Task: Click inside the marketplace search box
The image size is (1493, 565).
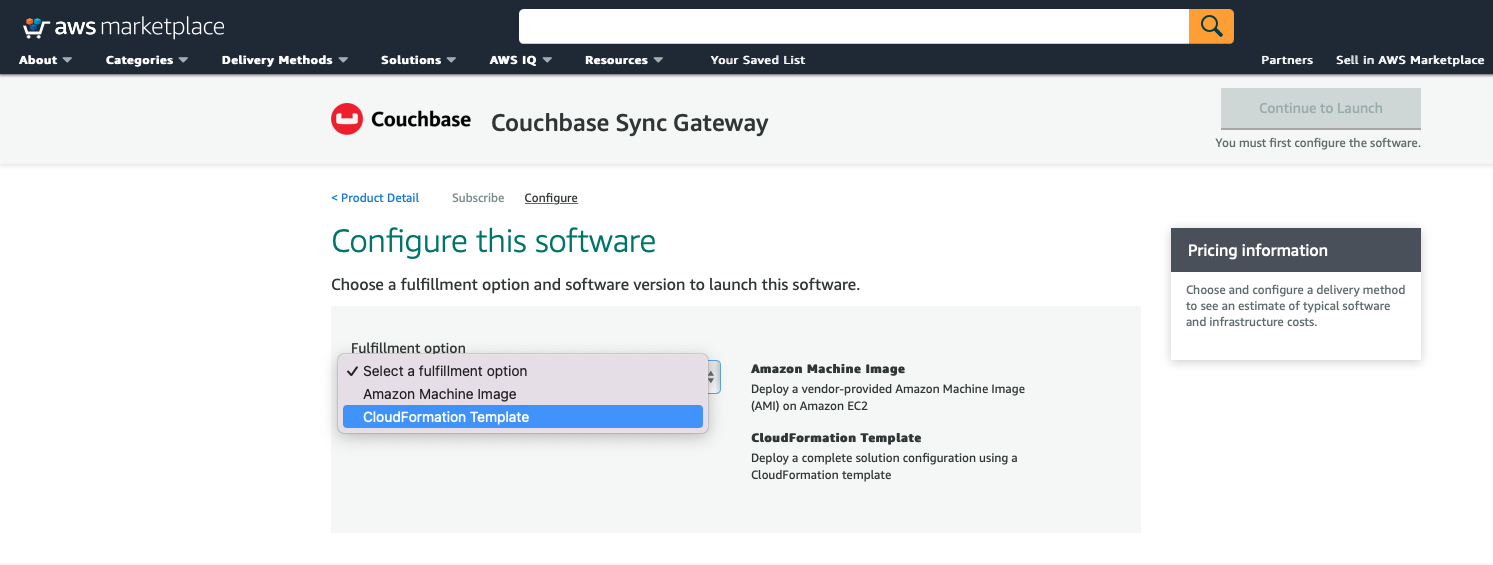Action: click(x=854, y=26)
